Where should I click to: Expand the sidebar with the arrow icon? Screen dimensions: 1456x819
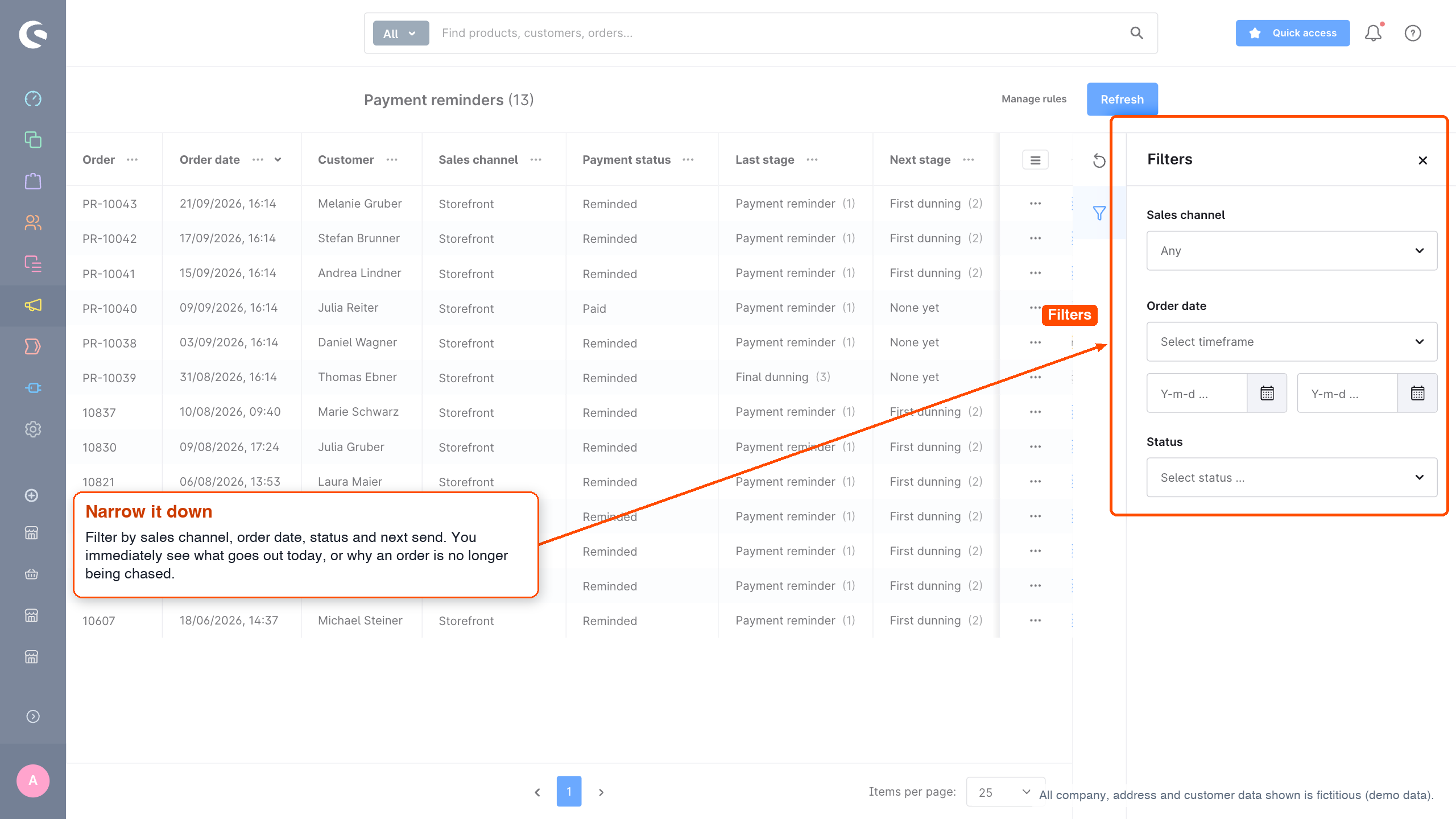coord(33,716)
